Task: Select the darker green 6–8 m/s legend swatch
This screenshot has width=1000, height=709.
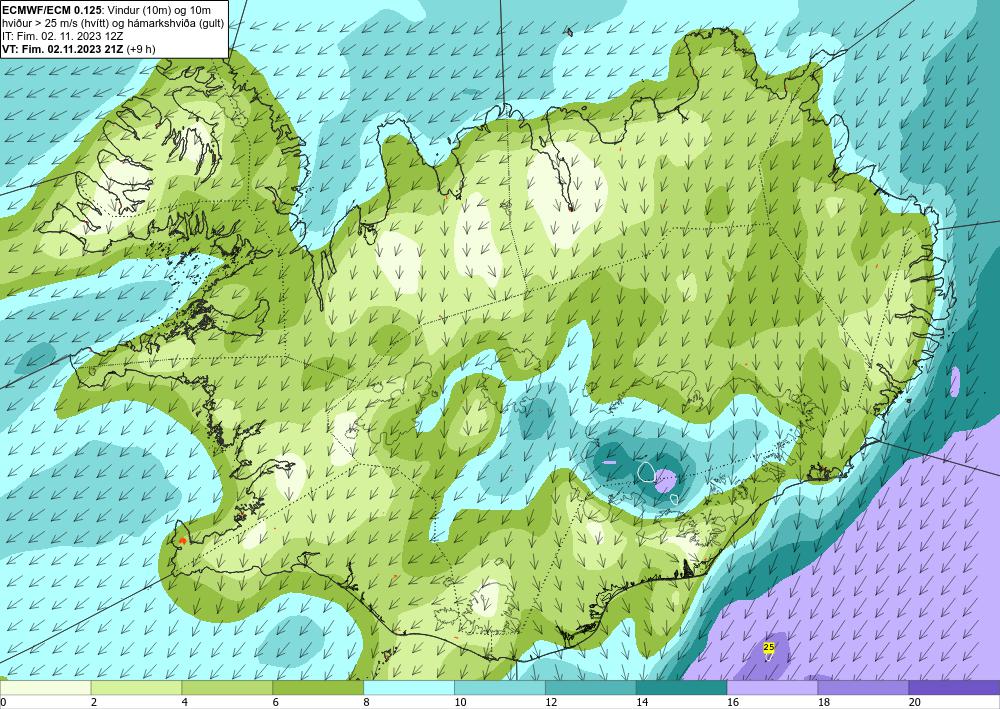Action: [x=318, y=688]
